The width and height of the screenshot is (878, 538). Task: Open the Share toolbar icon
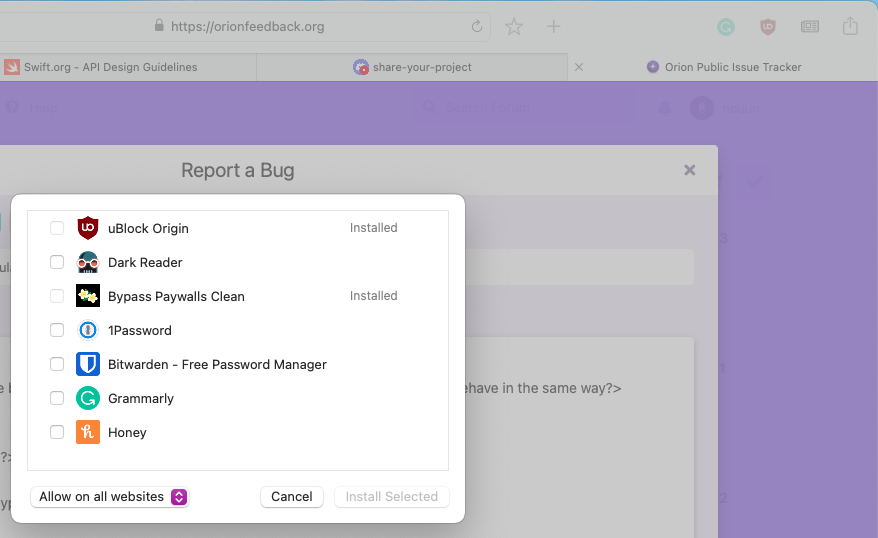(x=850, y=27)
